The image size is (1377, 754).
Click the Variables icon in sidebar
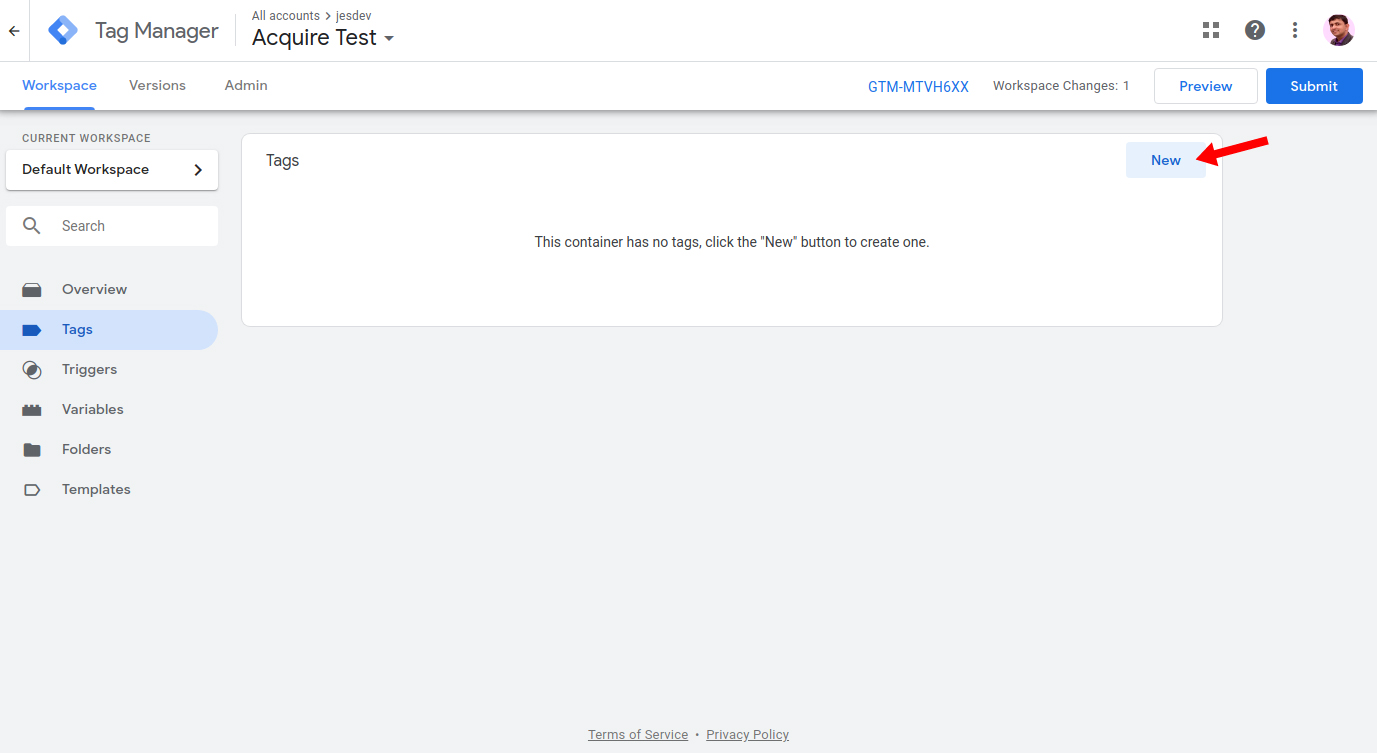32,410
